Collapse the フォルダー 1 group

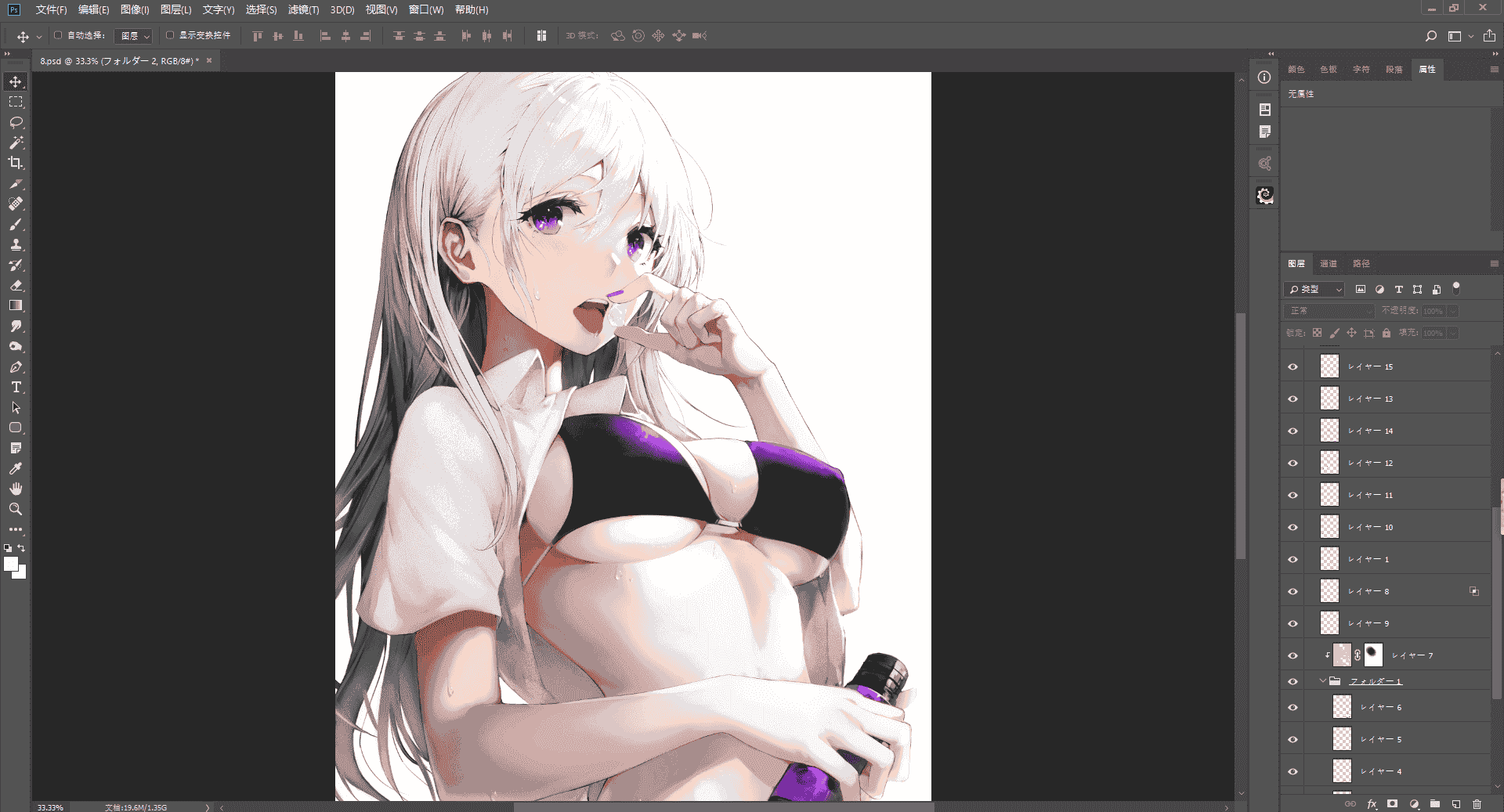tap(1323, 681)
